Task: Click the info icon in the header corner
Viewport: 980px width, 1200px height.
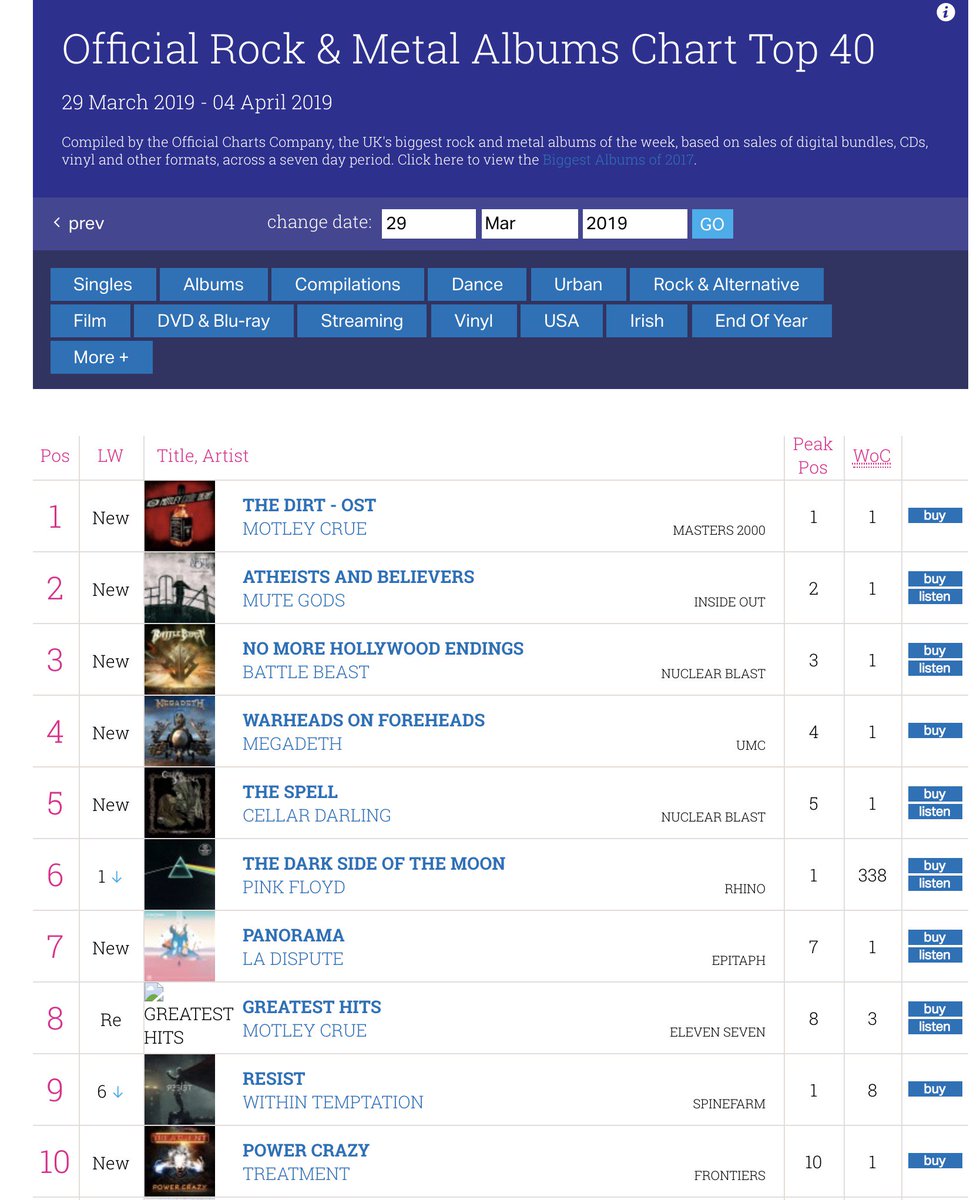Action: (946, 13)
